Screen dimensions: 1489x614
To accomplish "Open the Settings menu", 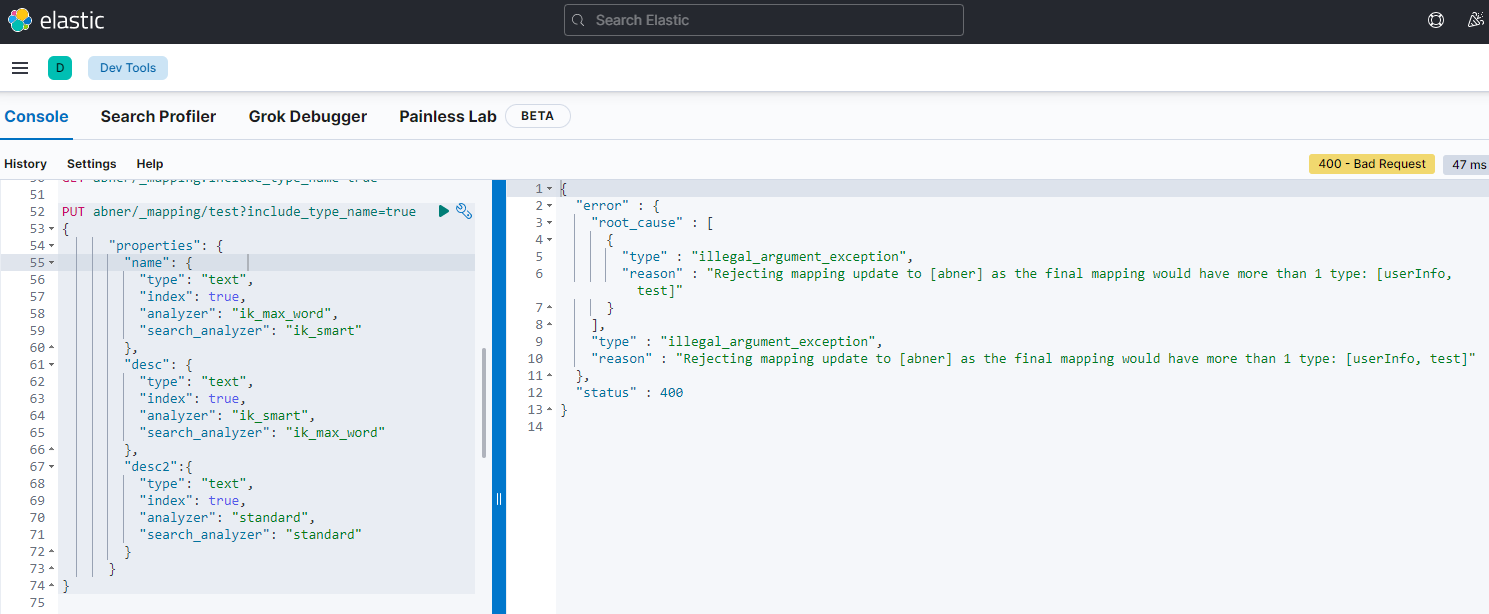I will [92, 164].
